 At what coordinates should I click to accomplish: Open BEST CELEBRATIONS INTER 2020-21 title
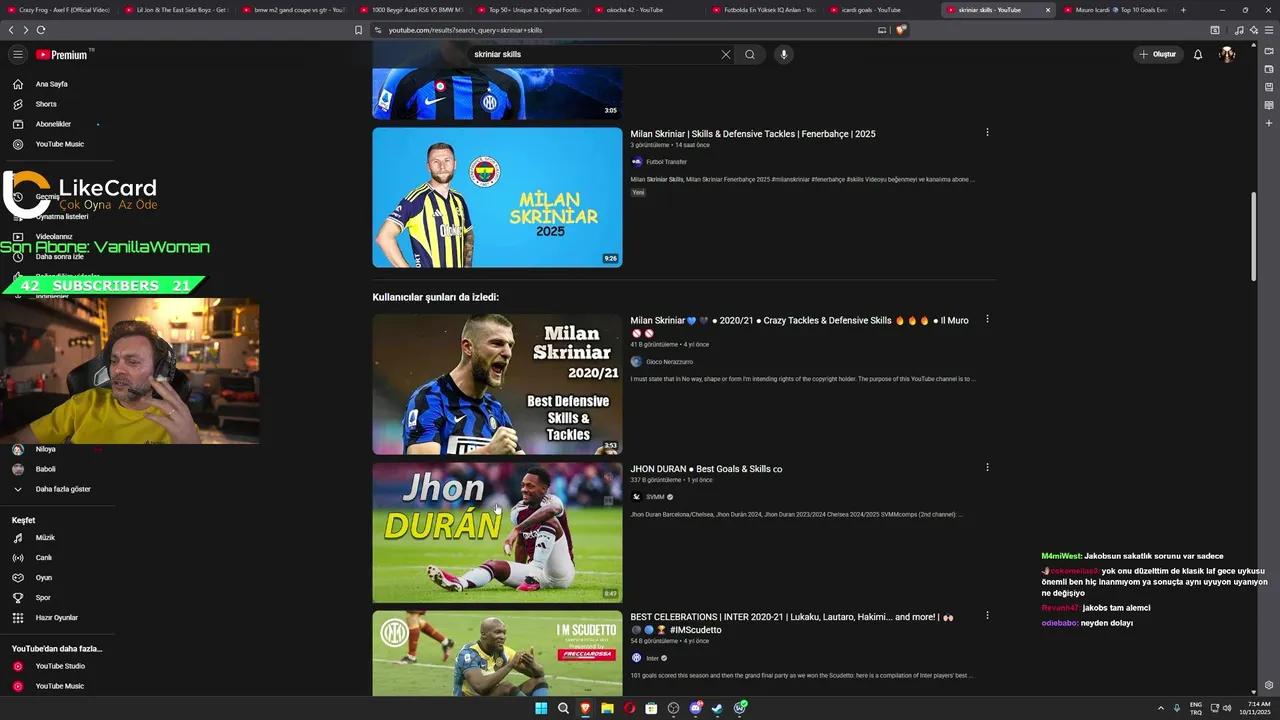click(791, 623)
